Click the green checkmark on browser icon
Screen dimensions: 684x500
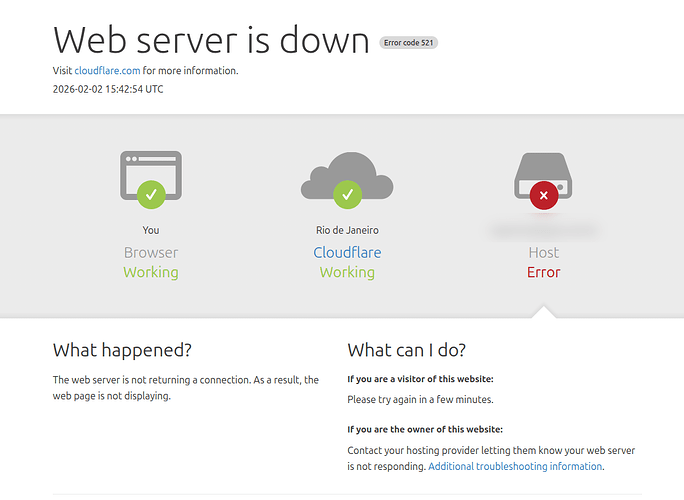coord(151,195)
